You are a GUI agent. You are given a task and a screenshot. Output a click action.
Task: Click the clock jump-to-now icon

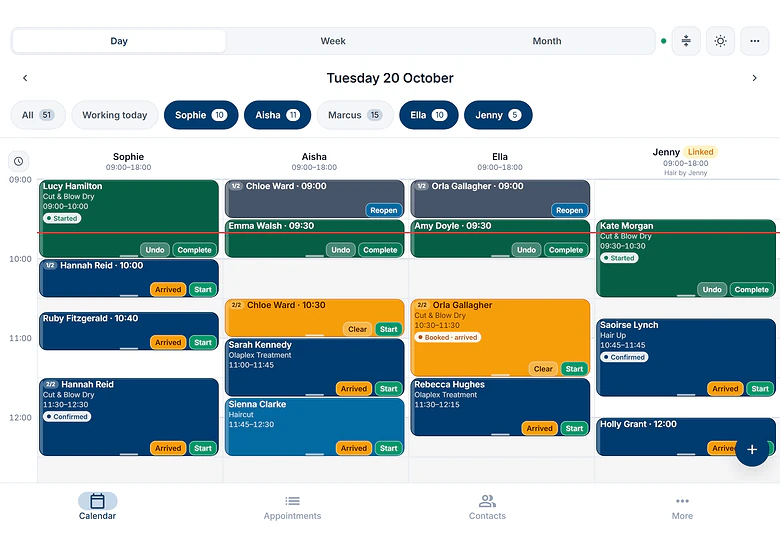(x=18, y=161)
